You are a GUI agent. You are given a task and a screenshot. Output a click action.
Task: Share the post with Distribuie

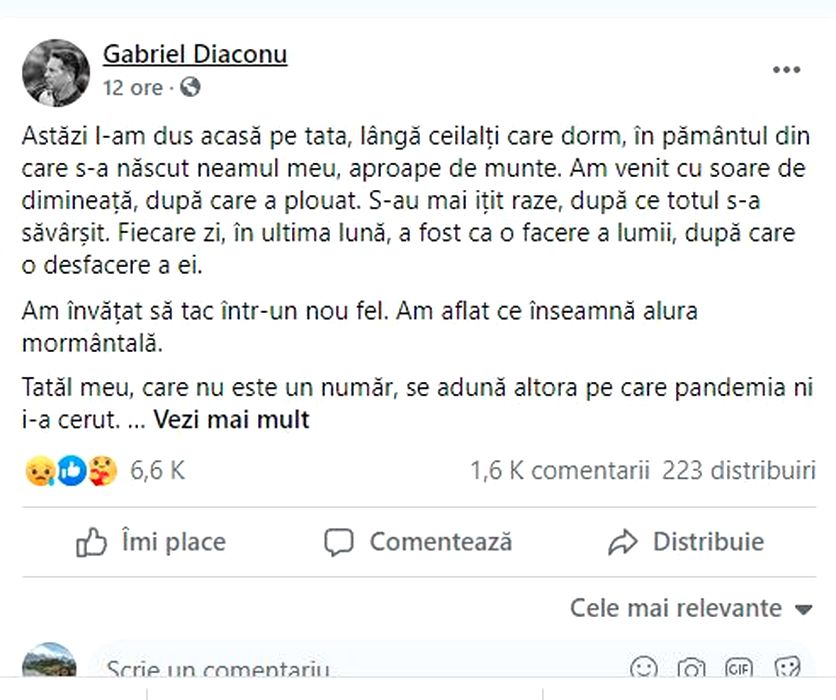(x=686, y=542)
